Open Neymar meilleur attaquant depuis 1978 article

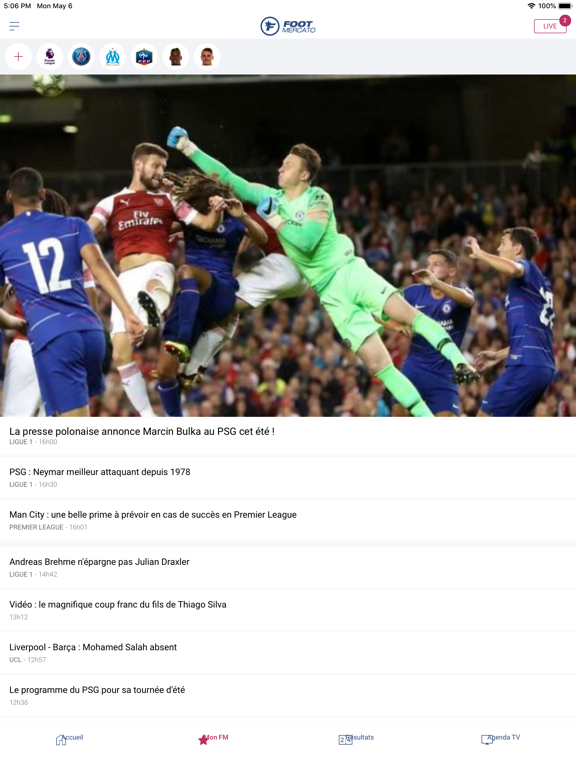click(288, 478)
